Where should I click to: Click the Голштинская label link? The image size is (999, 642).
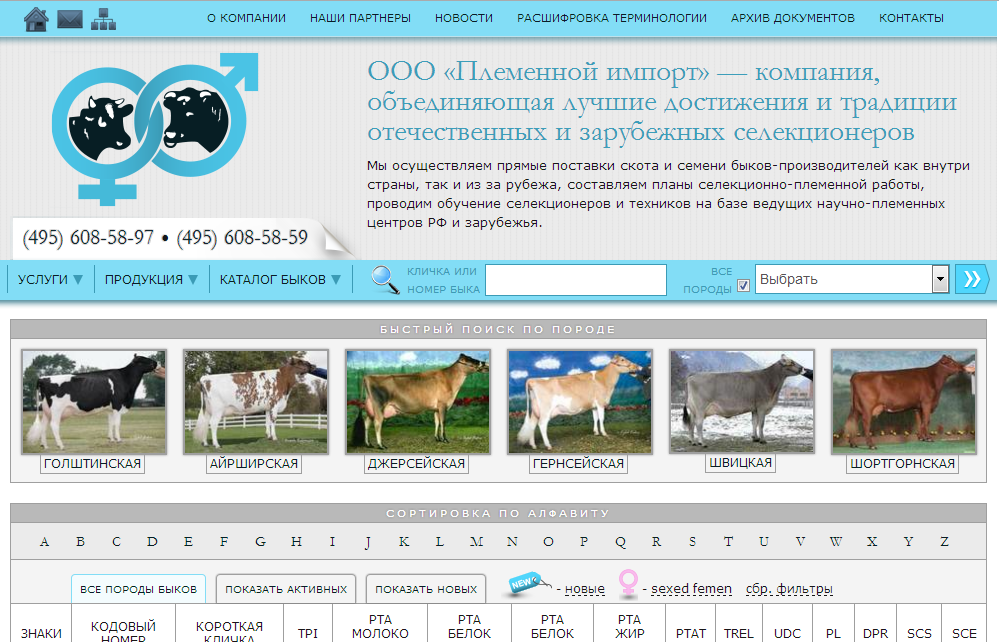coord(92,464)
